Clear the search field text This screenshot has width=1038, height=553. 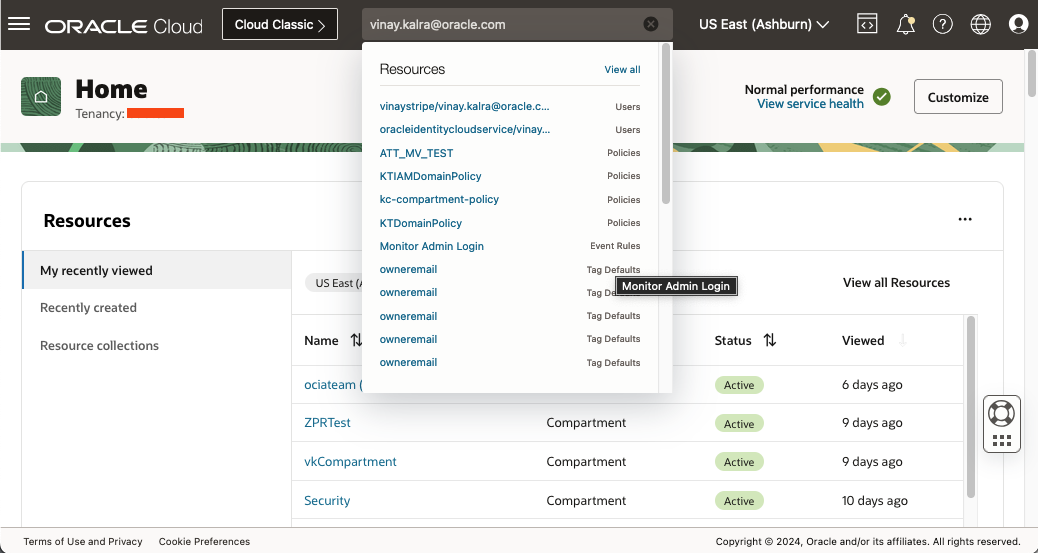click(651, 25)
